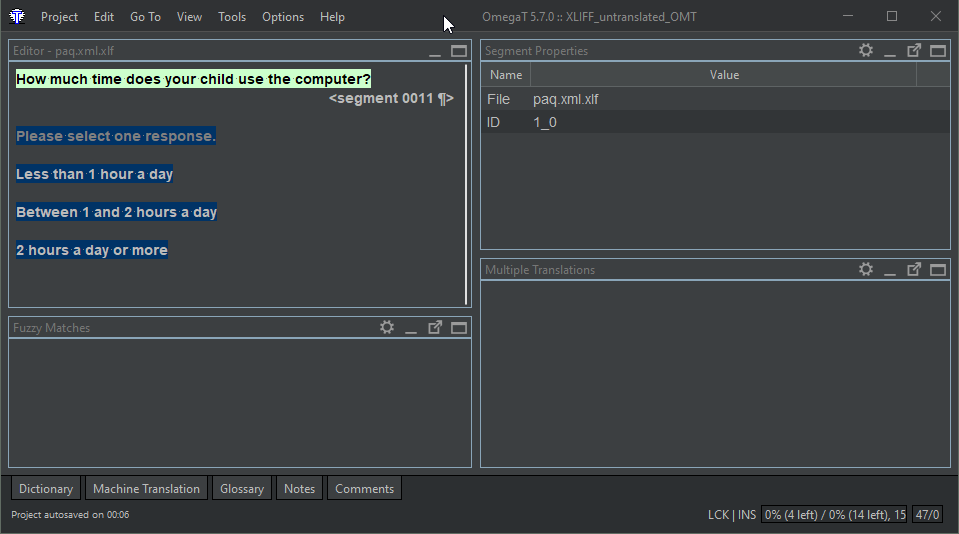Click the INS insert mode indicator

[747, 515]
